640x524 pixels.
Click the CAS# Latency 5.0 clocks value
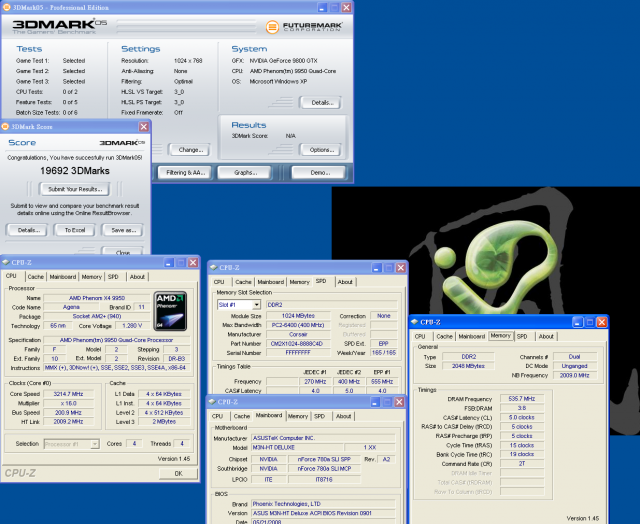point(522,417)
